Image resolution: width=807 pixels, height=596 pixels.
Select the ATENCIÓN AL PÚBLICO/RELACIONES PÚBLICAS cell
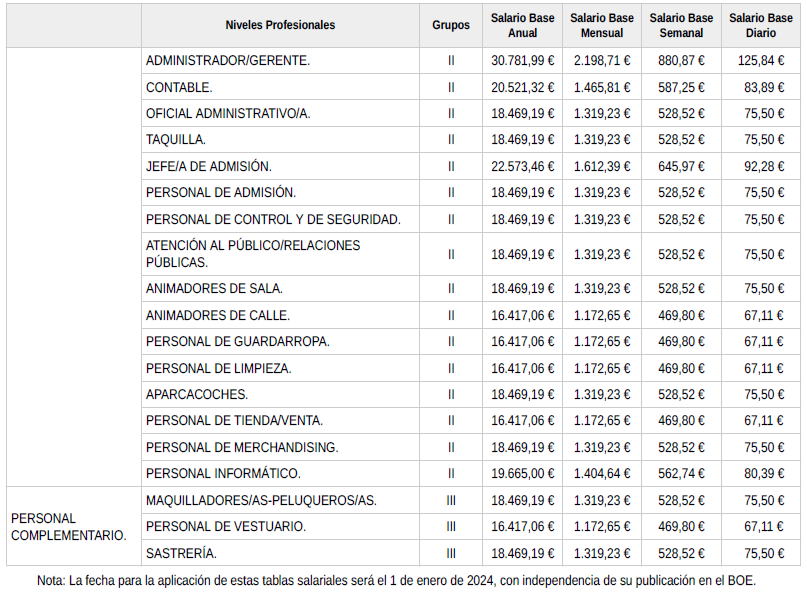(253, 254)
